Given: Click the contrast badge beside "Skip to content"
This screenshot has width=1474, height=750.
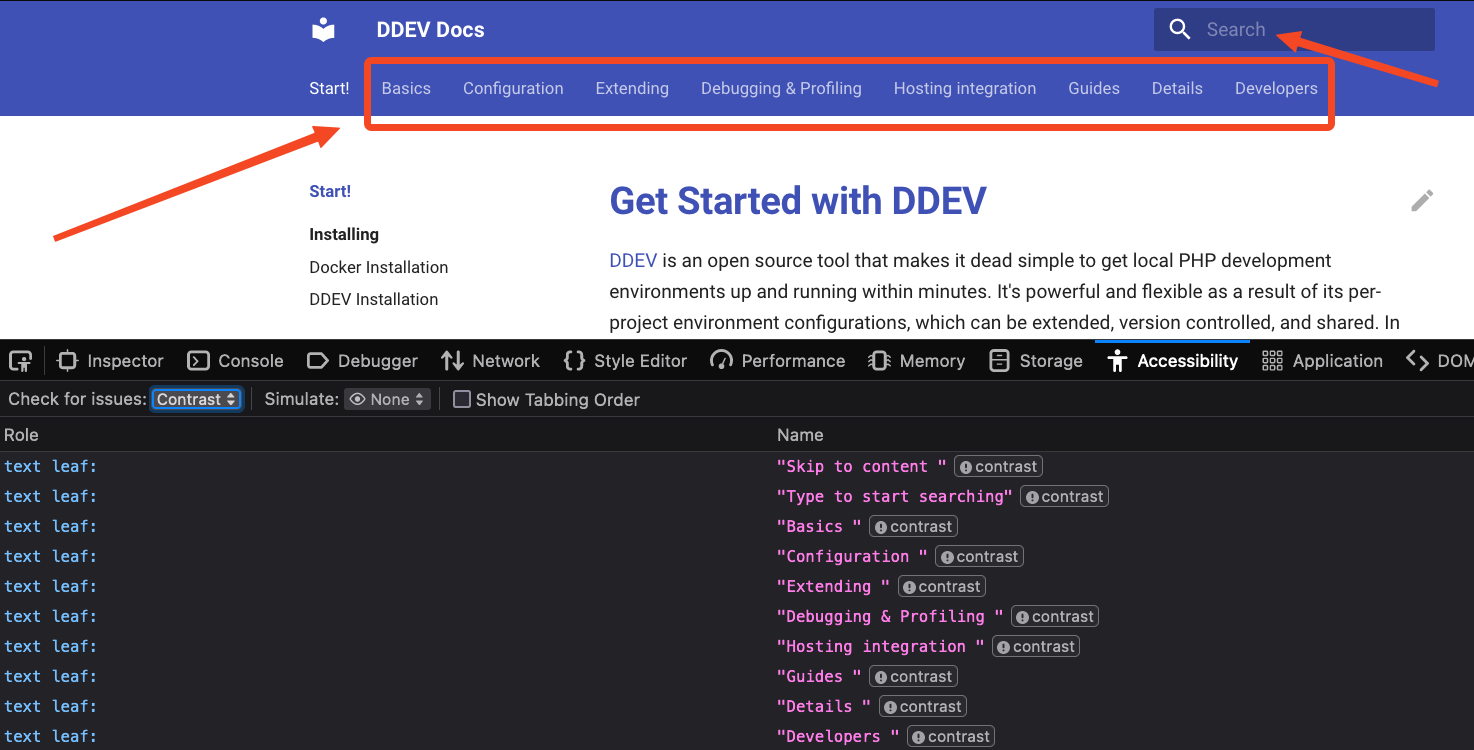Looking at the screenshot, I should 999,467.
